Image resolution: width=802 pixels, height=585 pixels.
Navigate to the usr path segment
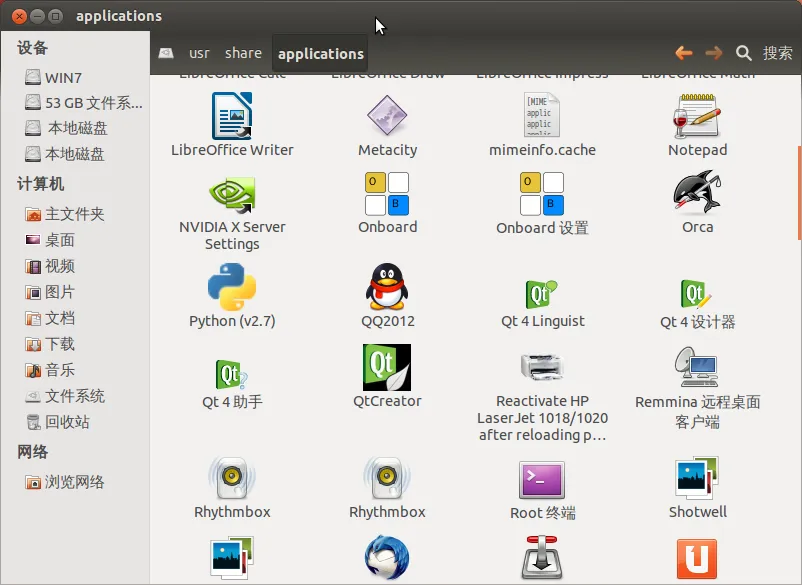click(199, 53)
